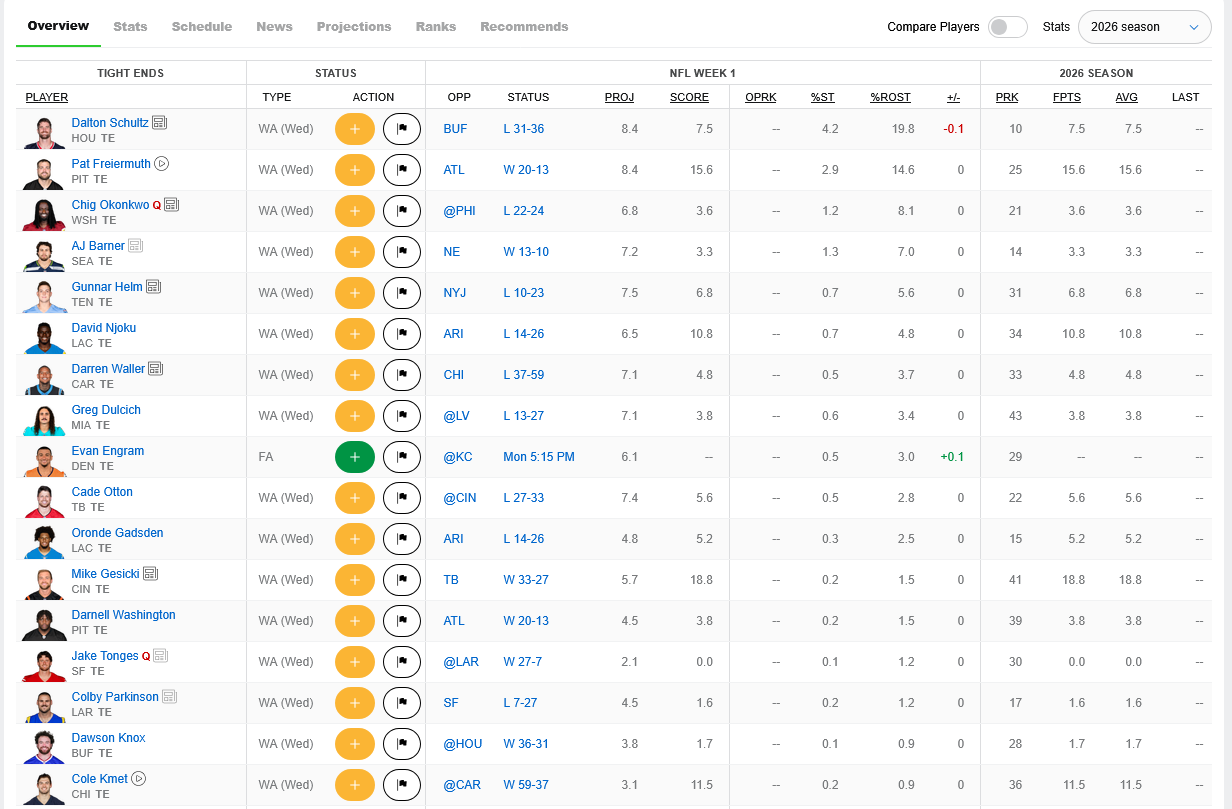Screen dimensions: 1232x809
Task: Open the 2026 season stats dropdown
Action: tap(1145, 27)
